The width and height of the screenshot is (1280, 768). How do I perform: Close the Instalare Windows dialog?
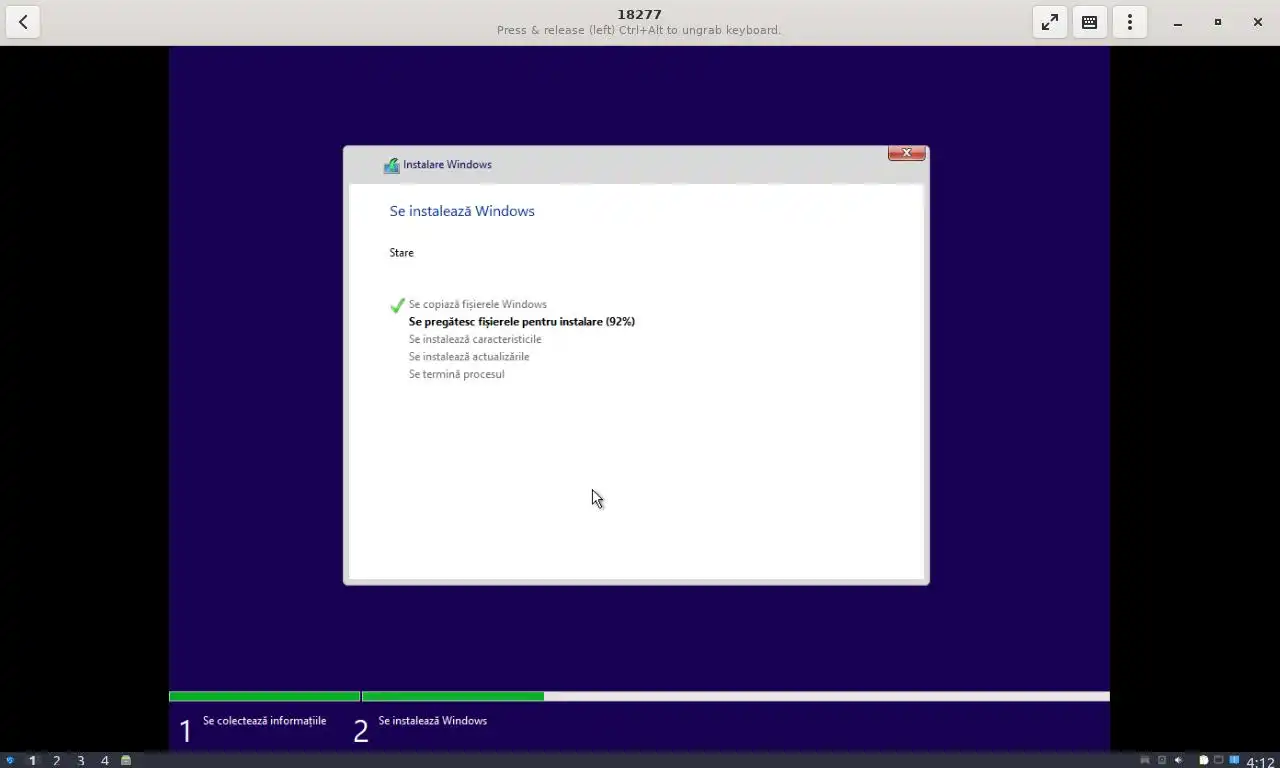(x=906, y=153)
